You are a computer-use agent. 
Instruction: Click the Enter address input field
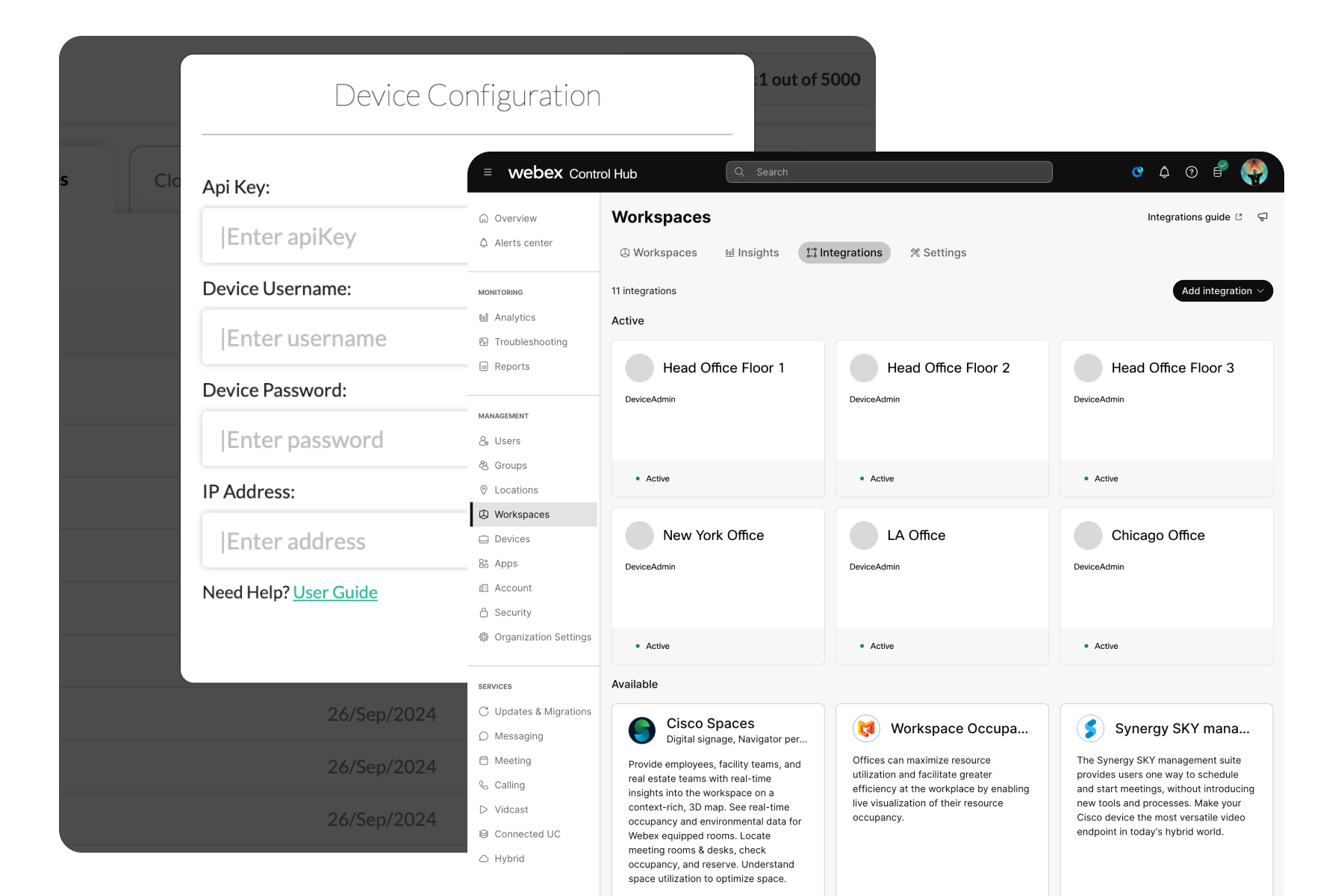pos(335,541)
